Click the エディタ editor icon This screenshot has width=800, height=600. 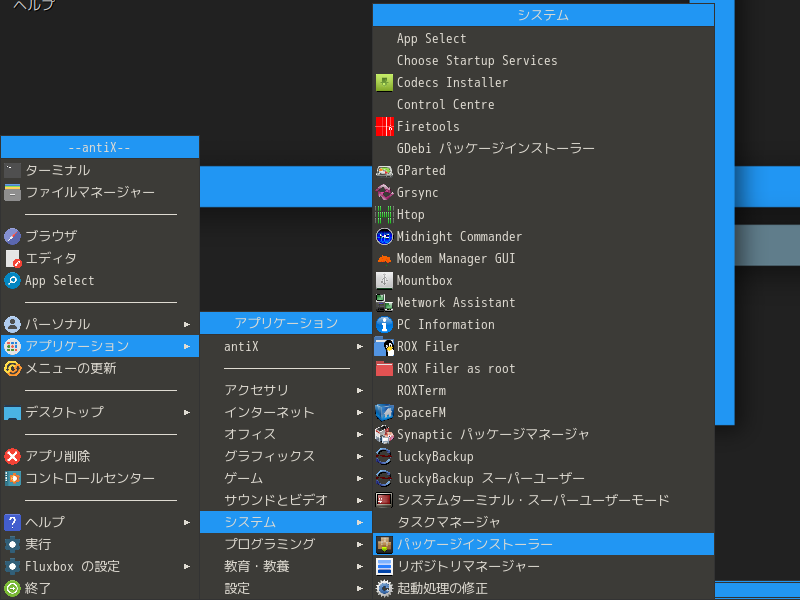(x=12, y=258)
